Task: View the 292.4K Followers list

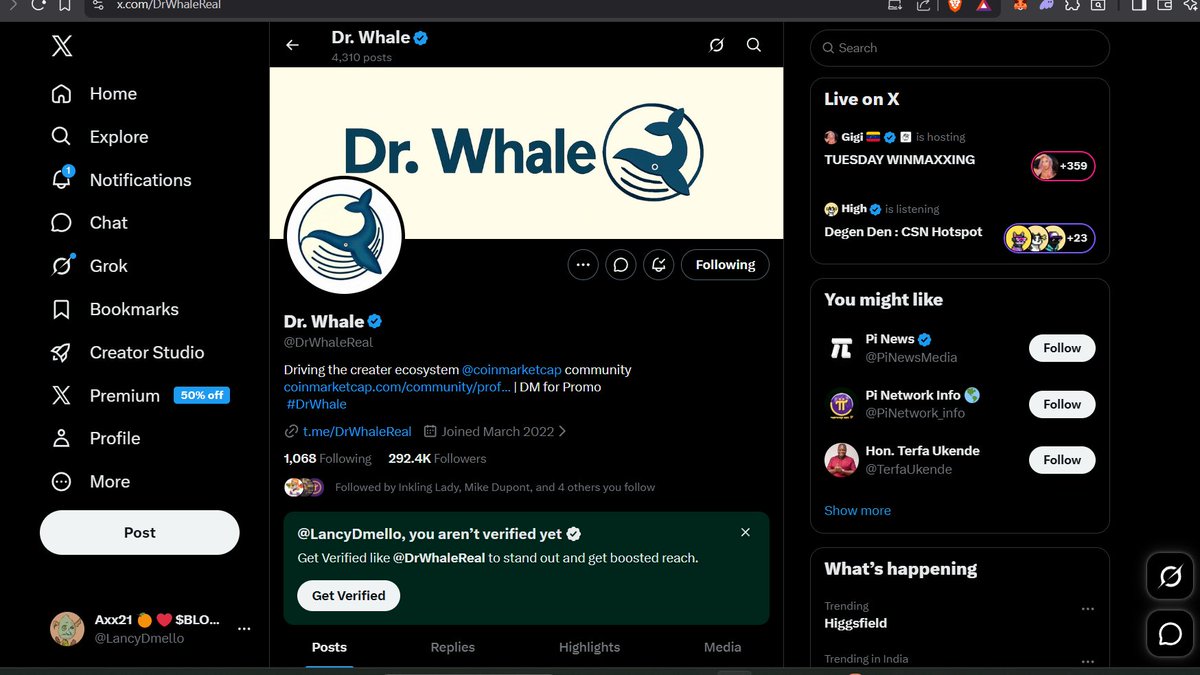Action: [x=437, y=459]
